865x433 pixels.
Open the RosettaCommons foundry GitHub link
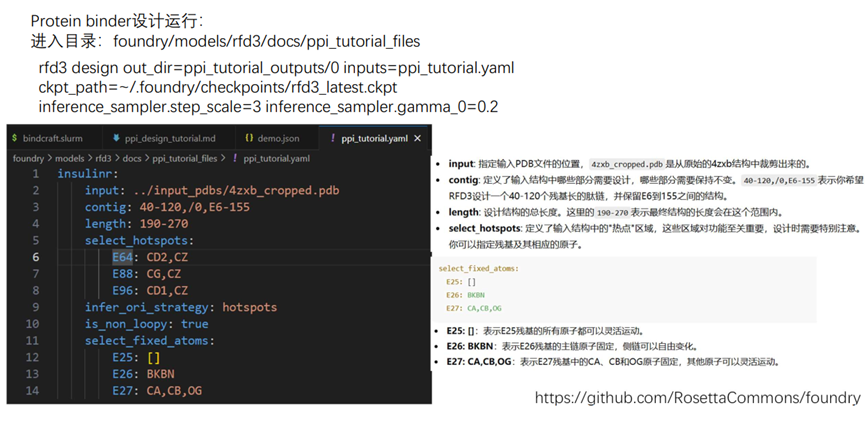(697, 398)
